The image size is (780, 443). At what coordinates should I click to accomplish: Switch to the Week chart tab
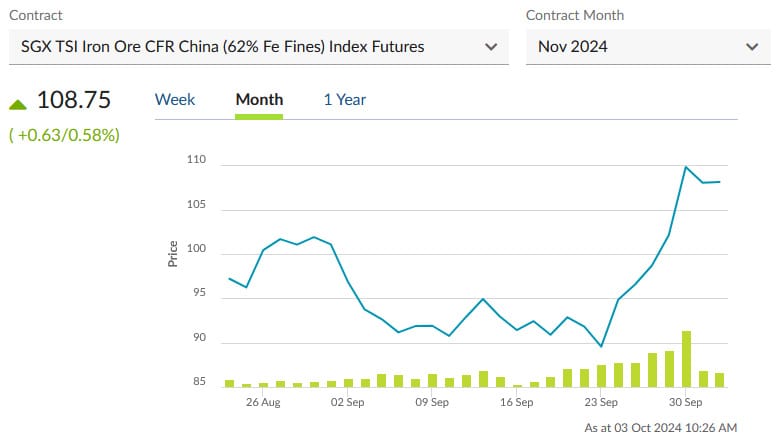click(x=175, y=99)
